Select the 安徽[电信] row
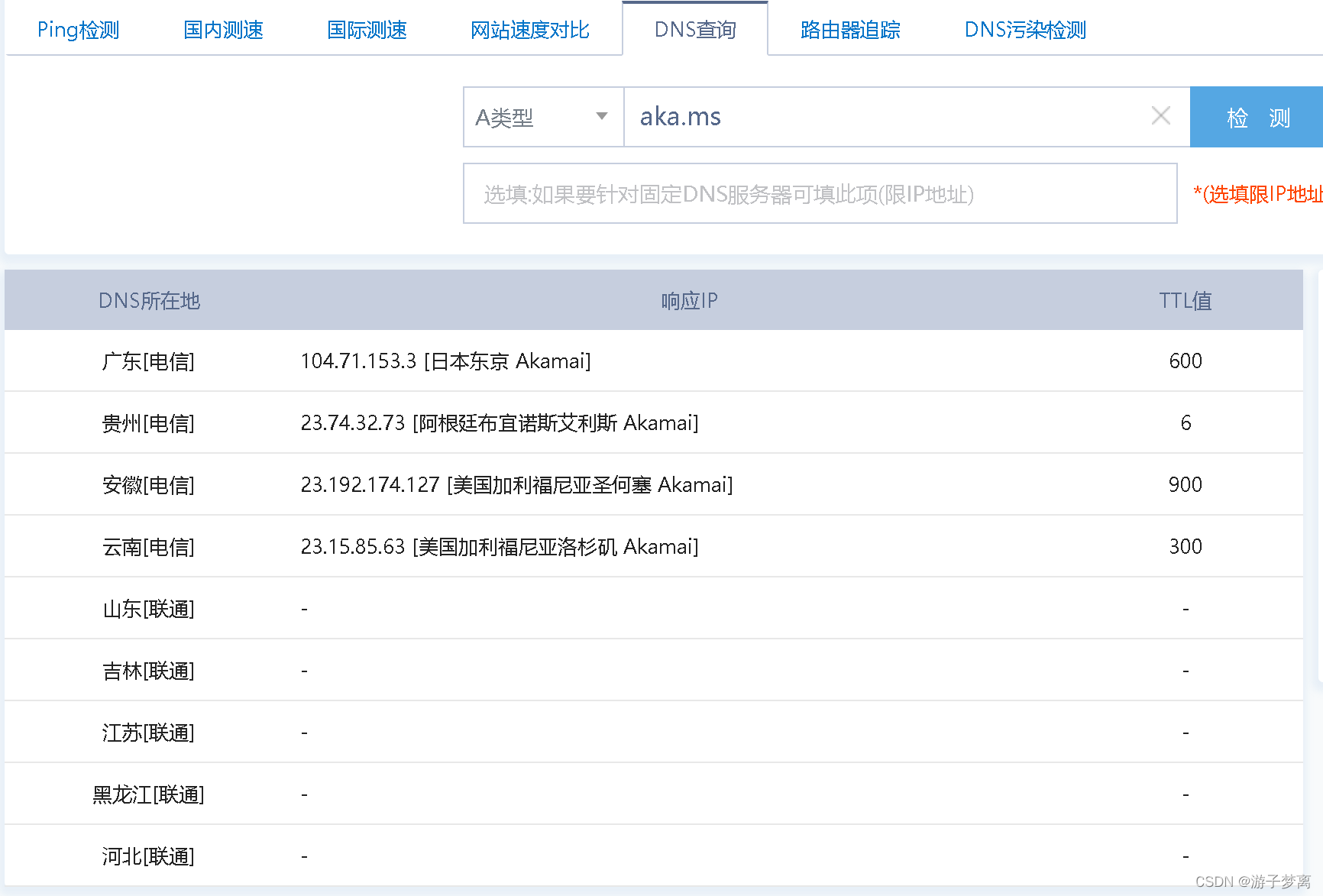This screenshot has height=896, width=1323. (654, 484)
